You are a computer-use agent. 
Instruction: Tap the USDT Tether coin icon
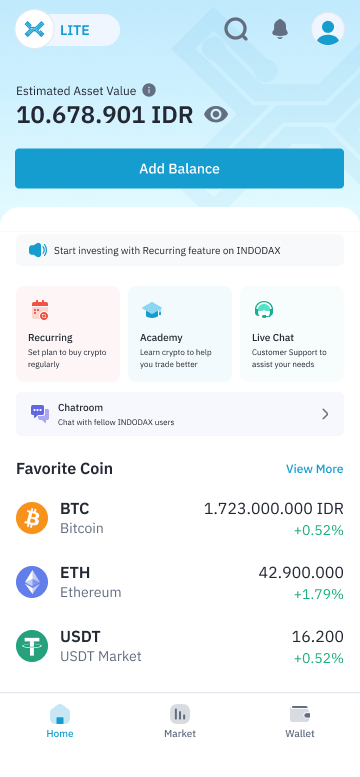point(32,646)
